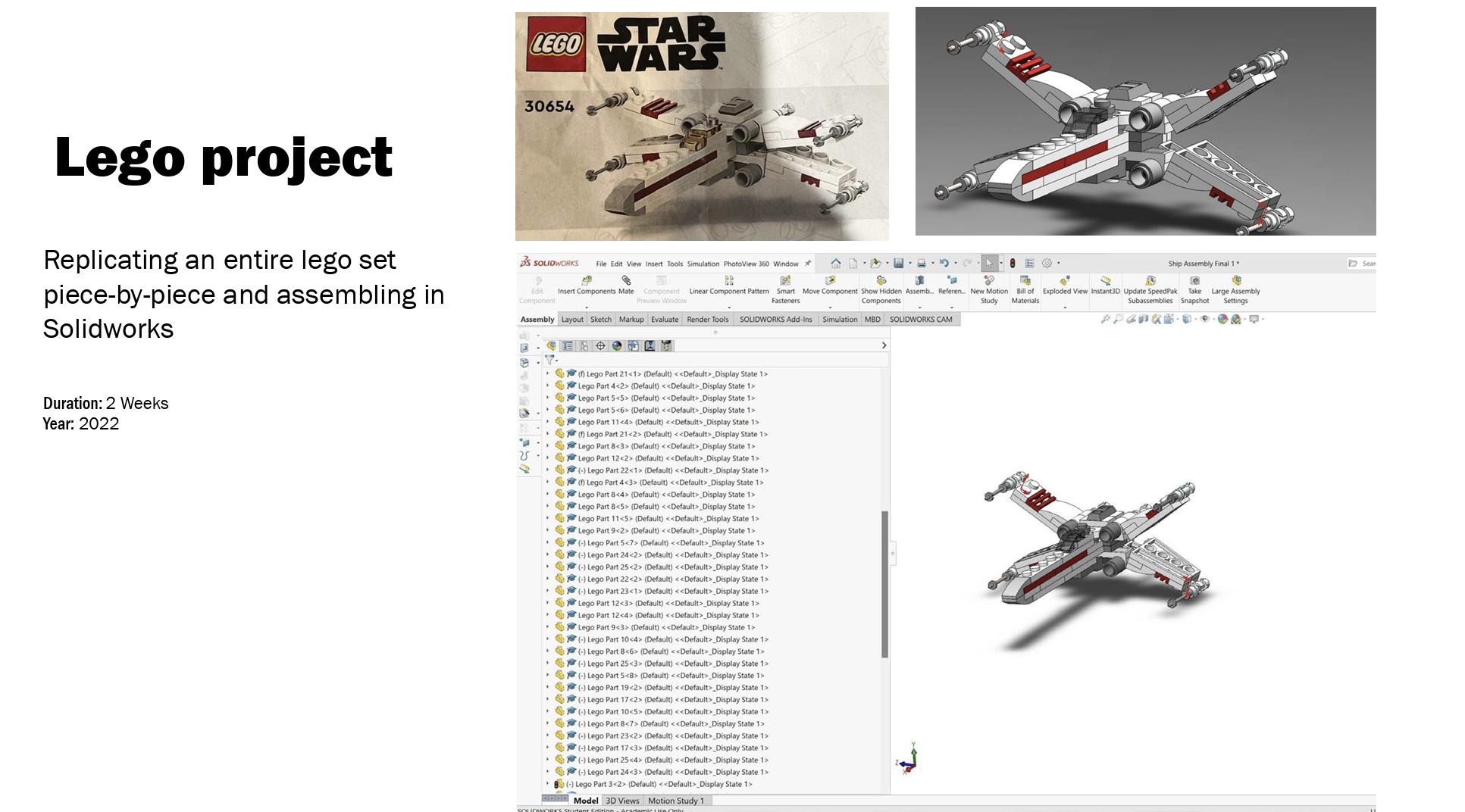Viewport: 1465px width, 812px height.
Task: Expand the Lego Part 11<4> tree node
Action: coord(548,422)
